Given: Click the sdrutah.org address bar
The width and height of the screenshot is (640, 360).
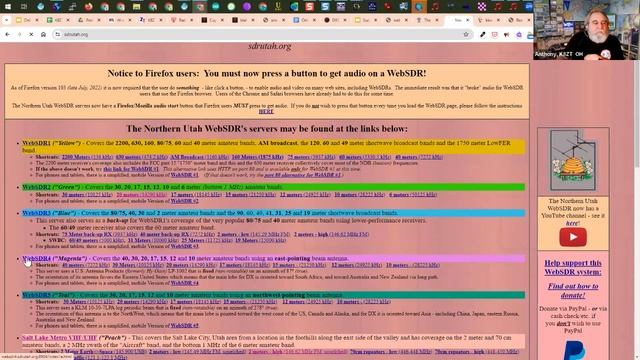Looking at the screenshot, I should tap(261, 35).
